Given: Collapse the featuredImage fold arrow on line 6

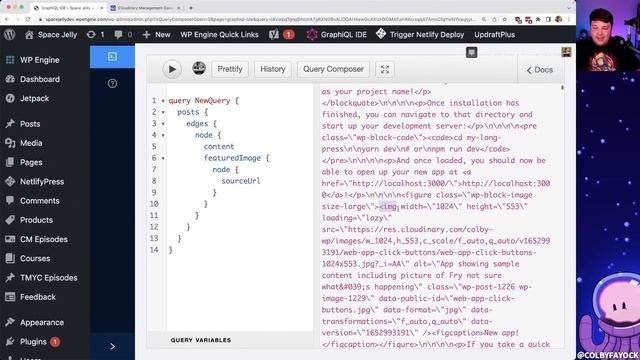Looking at the screenshot, I should pyautogui.click(x=163, y=158).
